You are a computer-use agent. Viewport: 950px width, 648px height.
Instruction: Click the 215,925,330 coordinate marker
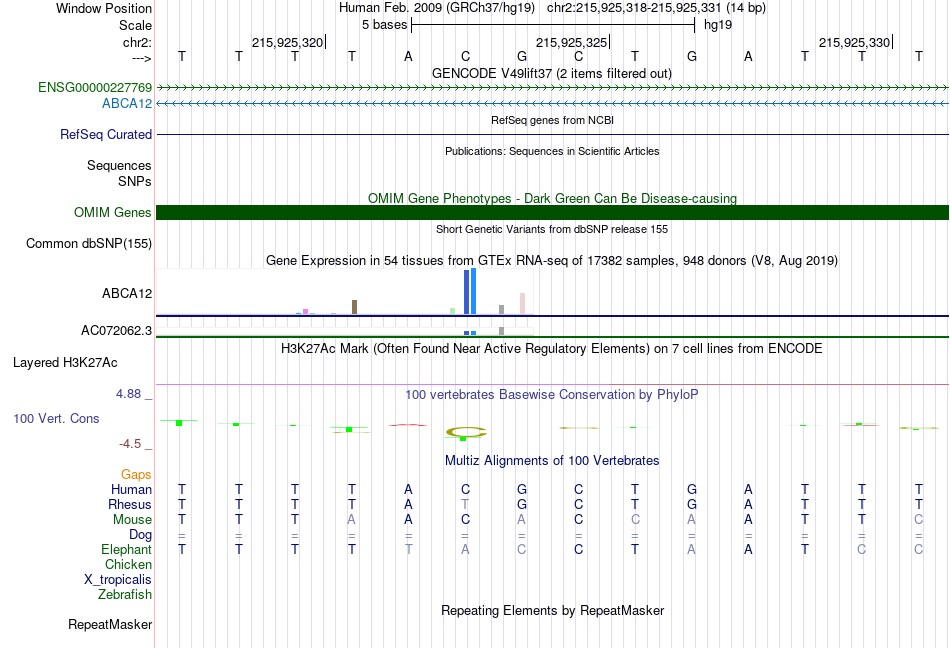click(x=855, y=42)
